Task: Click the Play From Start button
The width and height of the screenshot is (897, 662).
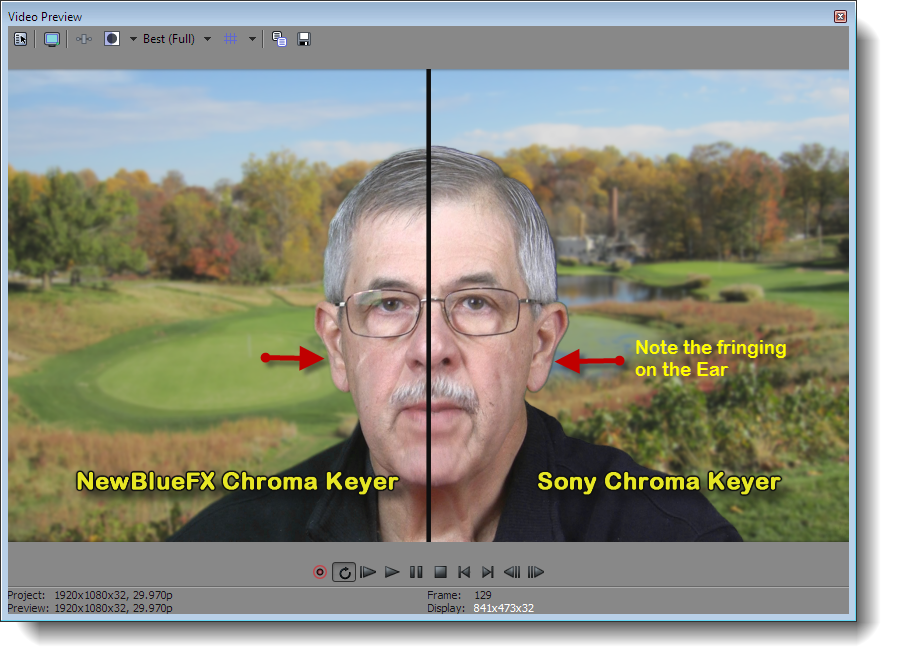Action: (x=368, y=572)
